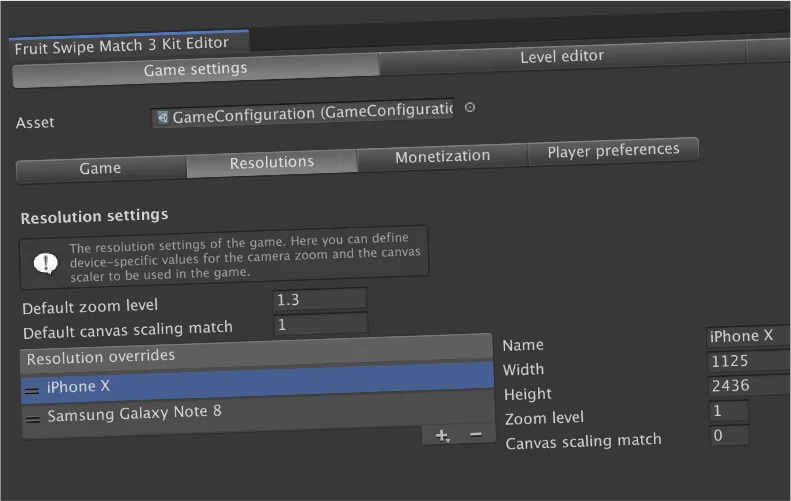Edit the Width field showing 1125
Viewport: 791px width, 501px height.
[x=749, y=361]
